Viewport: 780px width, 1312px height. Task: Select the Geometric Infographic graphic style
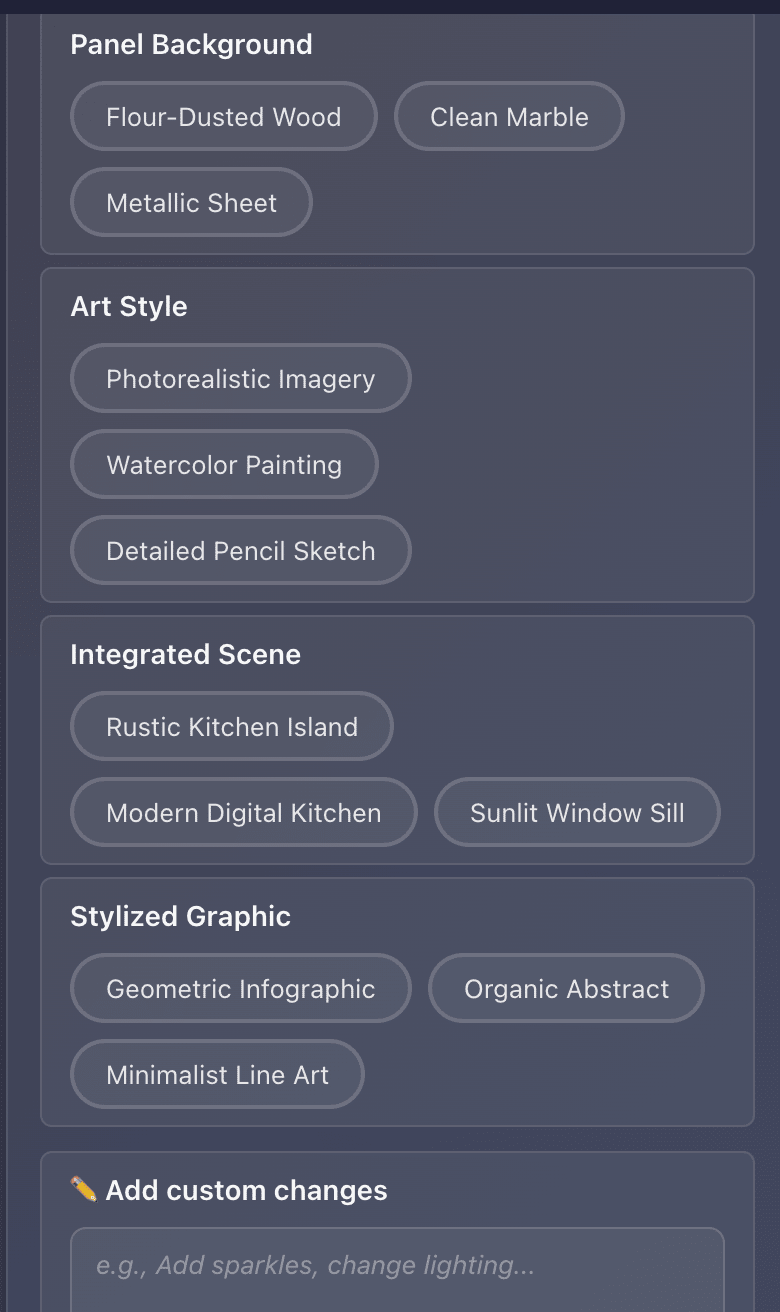240,989
